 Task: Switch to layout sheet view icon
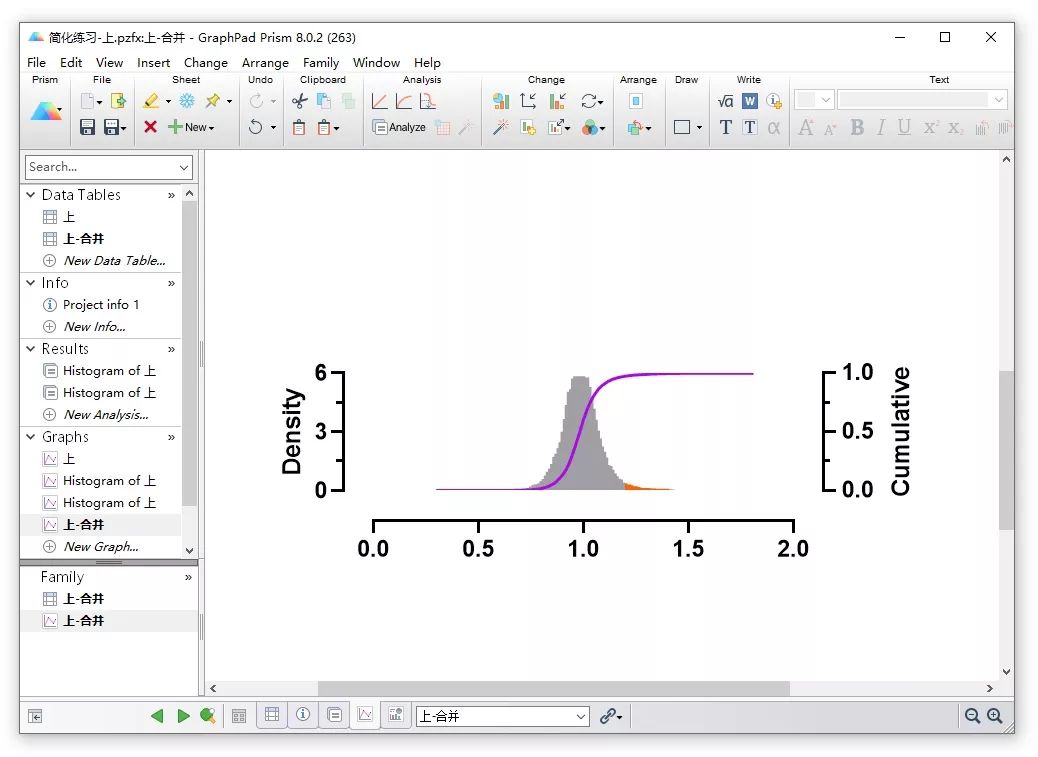click(396, 715)
